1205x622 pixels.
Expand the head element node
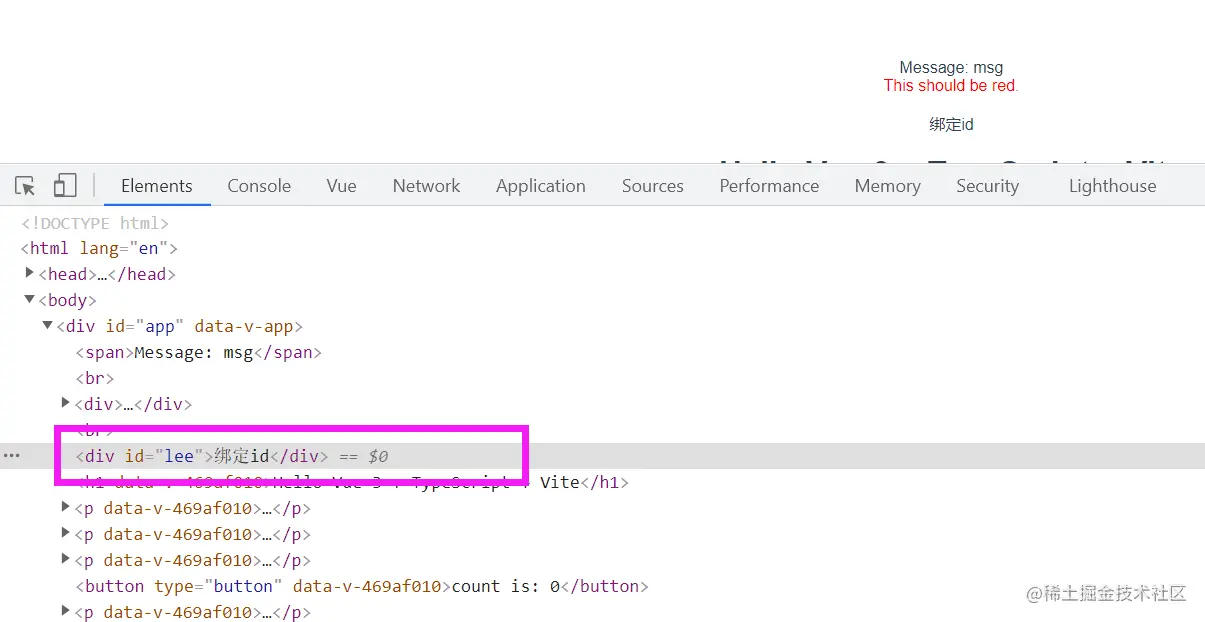coord(30,273)
